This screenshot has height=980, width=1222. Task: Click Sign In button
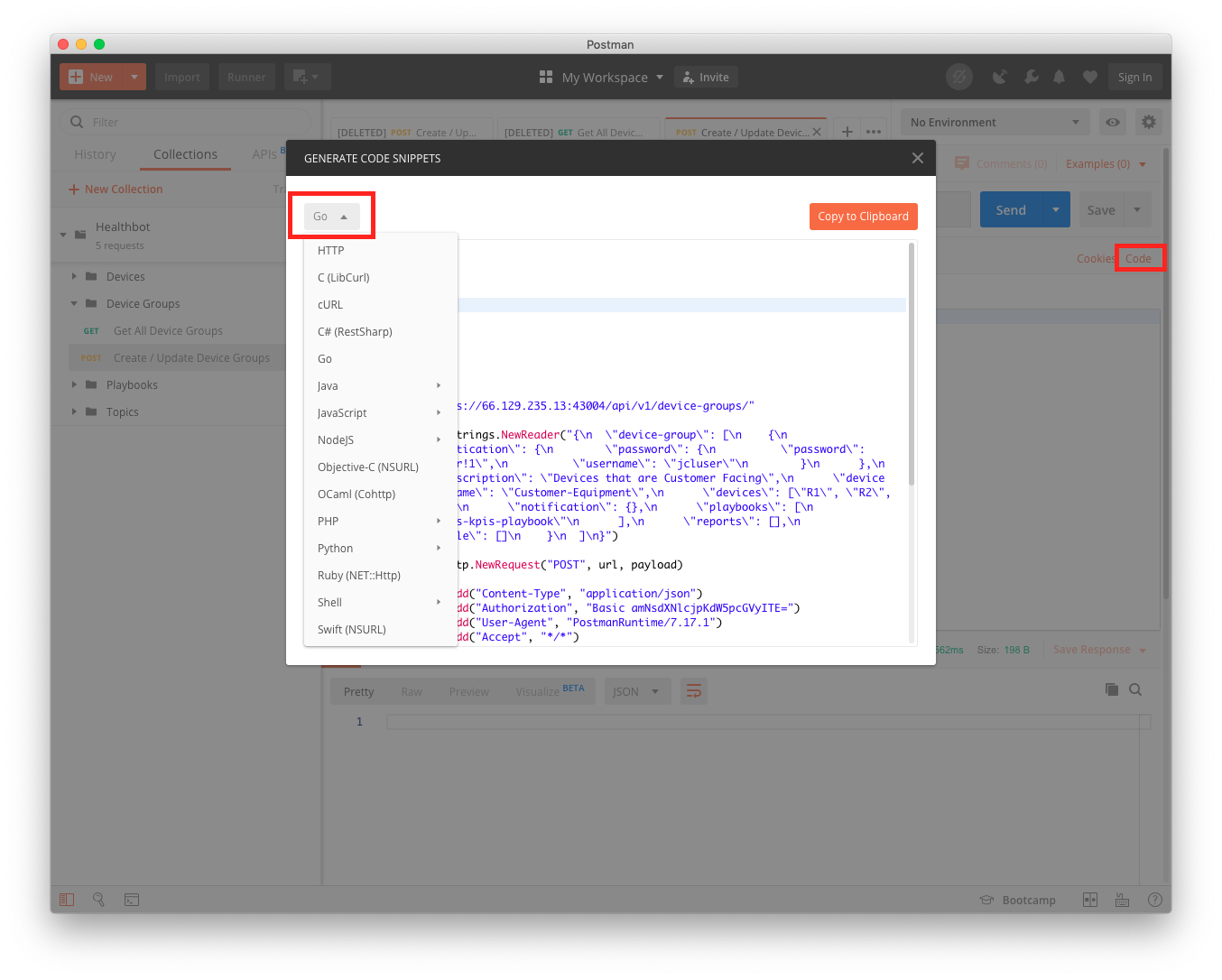[x=1134, y=78]
